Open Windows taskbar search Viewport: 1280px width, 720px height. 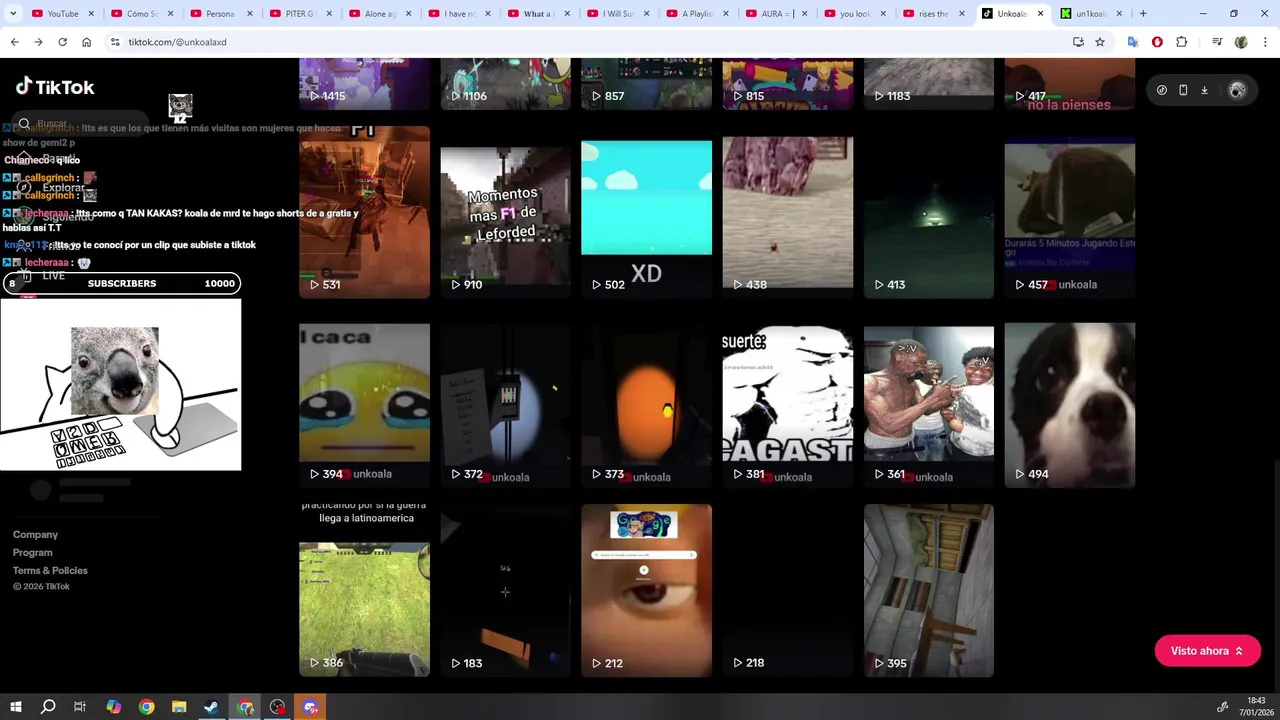pos(48,707)
